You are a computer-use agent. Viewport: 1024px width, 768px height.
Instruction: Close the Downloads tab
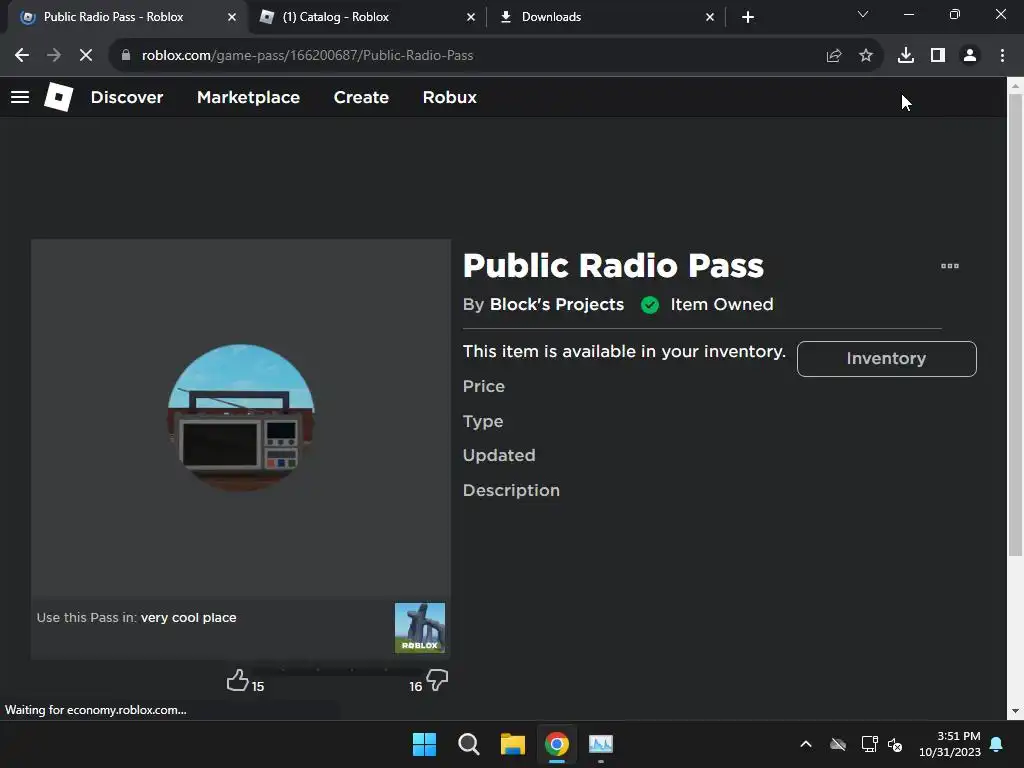tap(710, 17)
